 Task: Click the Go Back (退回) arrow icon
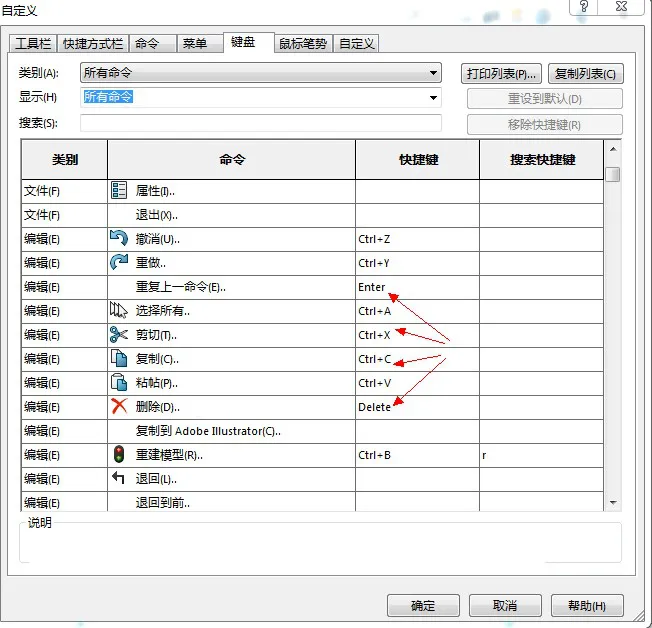119,479
